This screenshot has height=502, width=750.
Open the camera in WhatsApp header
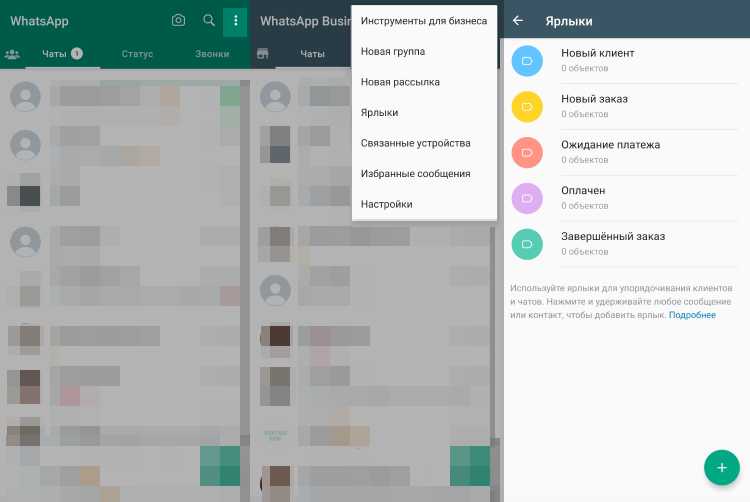pyautogui.click(x=178, y=20)
